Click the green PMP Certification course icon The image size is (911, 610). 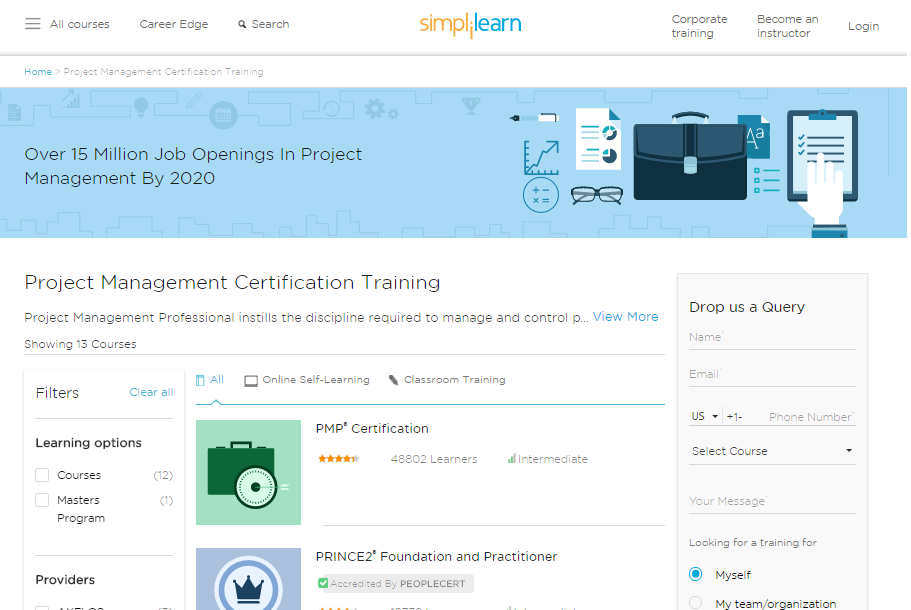click(248, 471)
